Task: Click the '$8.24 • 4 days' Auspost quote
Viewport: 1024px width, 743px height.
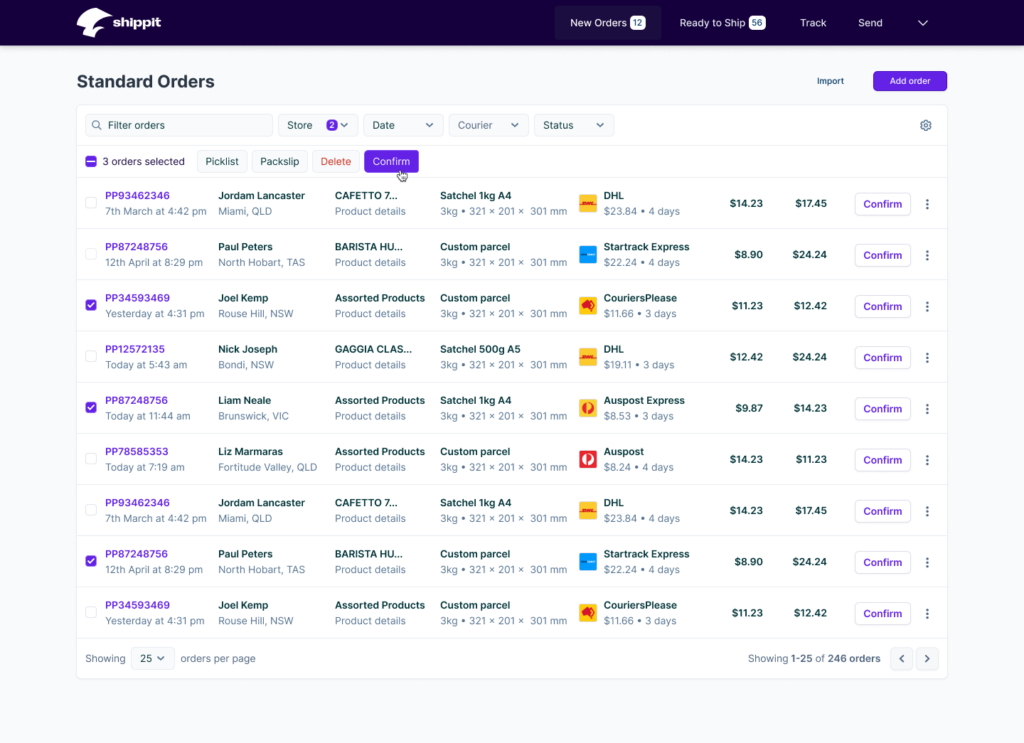Action: 639,467
